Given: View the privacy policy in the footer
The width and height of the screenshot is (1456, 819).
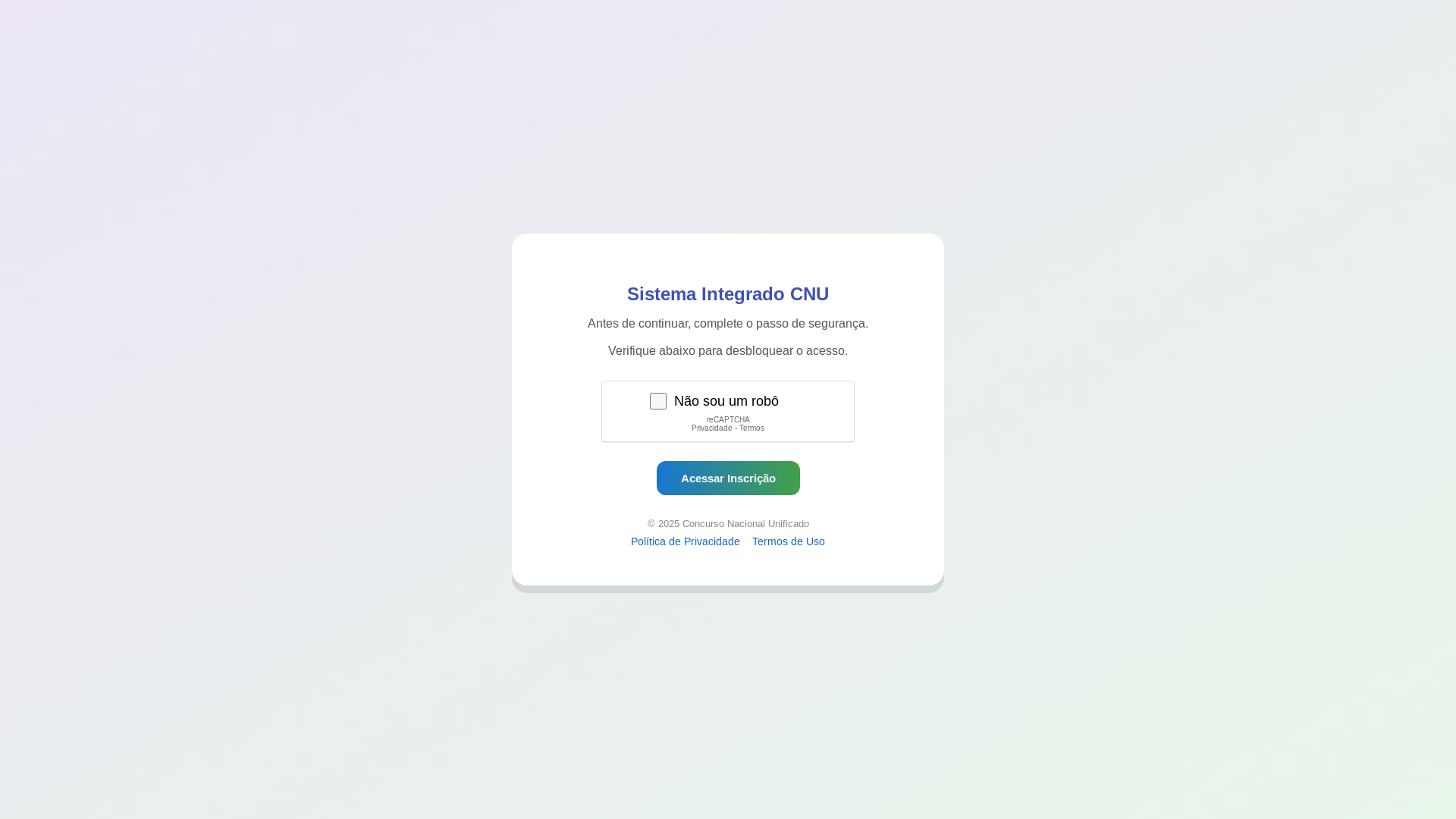Looking at the screenshot, I should [x=685, y=541].
